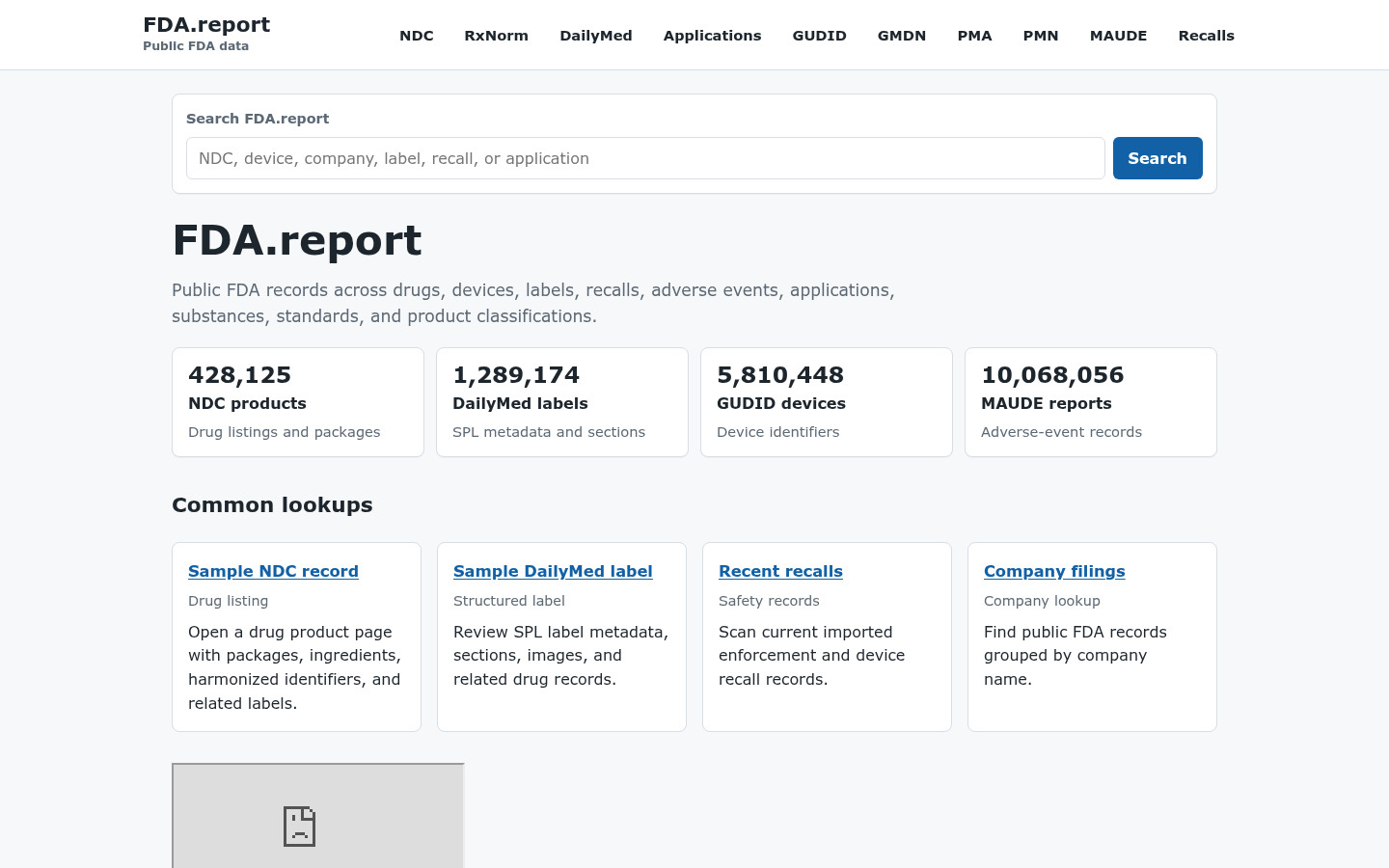Open the NDC menu item
The width and height of the screenshot is (1389, 868).
click(417, 36)
